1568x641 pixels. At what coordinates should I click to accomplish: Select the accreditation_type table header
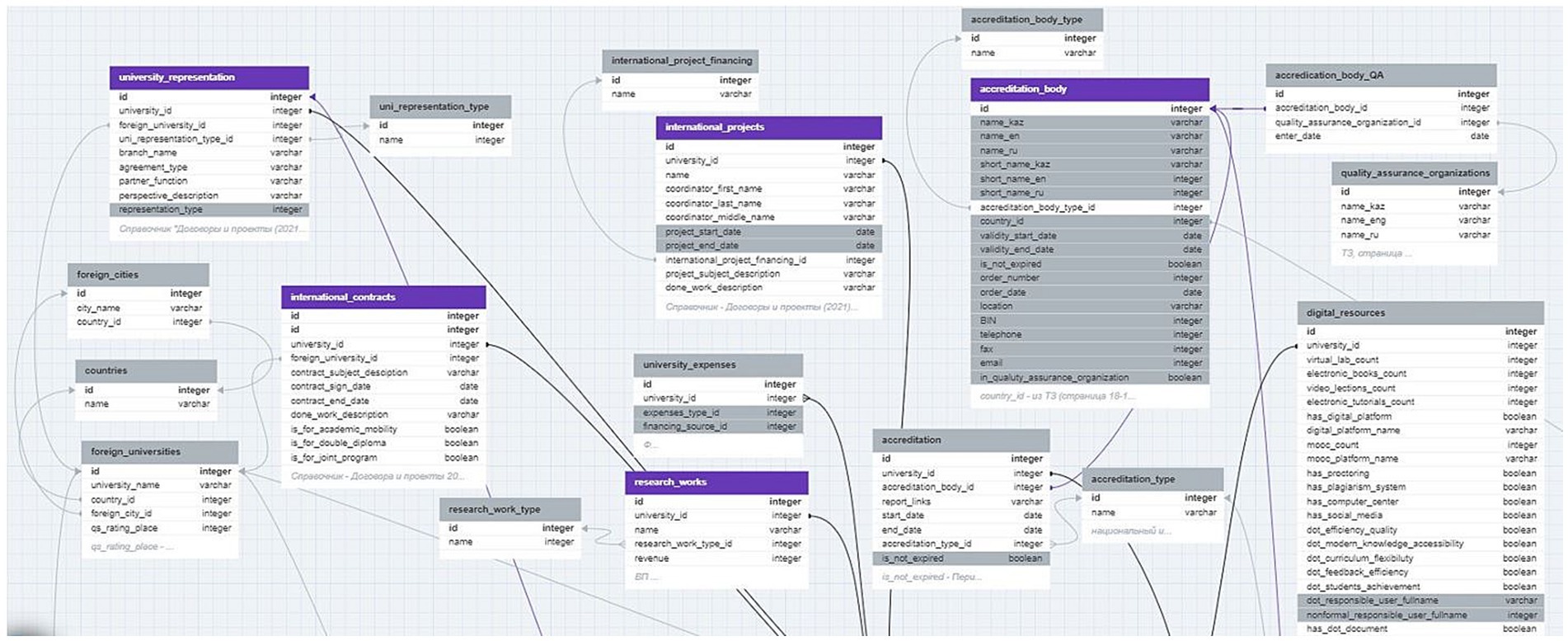pos(1153,479)
